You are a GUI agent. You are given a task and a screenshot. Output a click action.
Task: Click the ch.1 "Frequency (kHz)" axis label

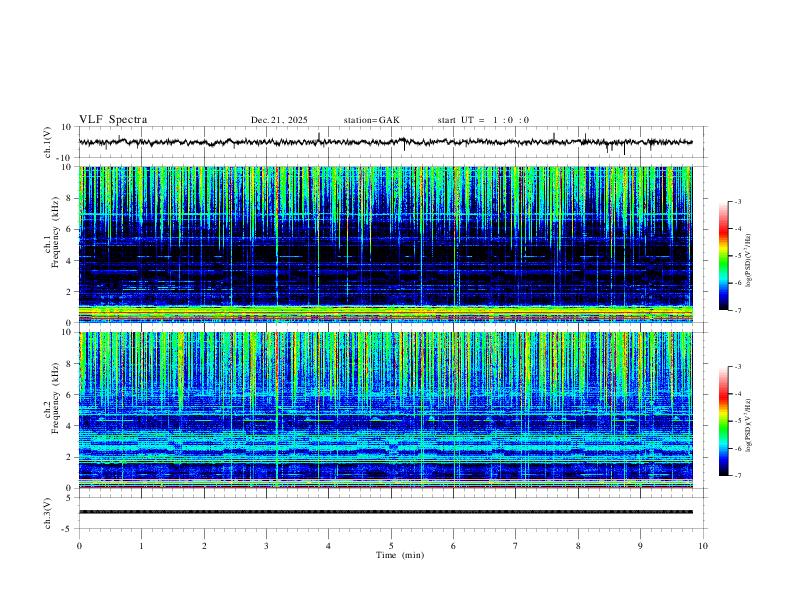coord(56,231)
